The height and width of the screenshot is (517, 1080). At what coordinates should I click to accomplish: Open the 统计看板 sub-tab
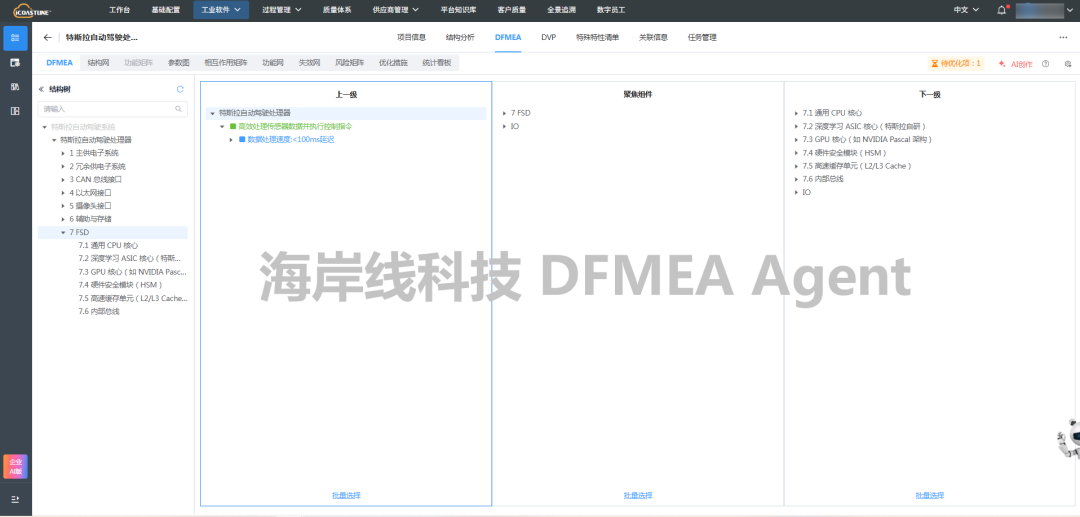[437, 63]
